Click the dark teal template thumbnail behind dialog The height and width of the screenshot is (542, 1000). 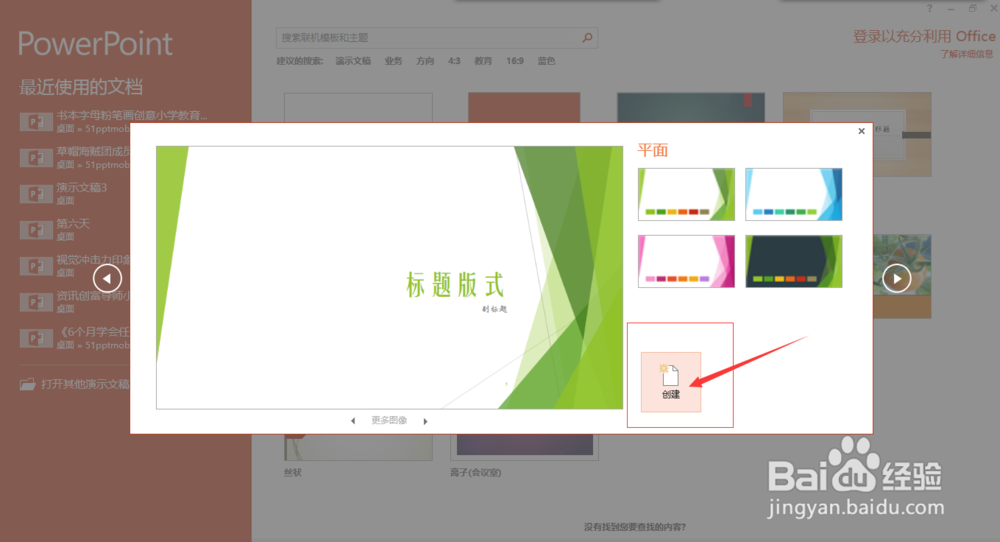pos(691,108)
